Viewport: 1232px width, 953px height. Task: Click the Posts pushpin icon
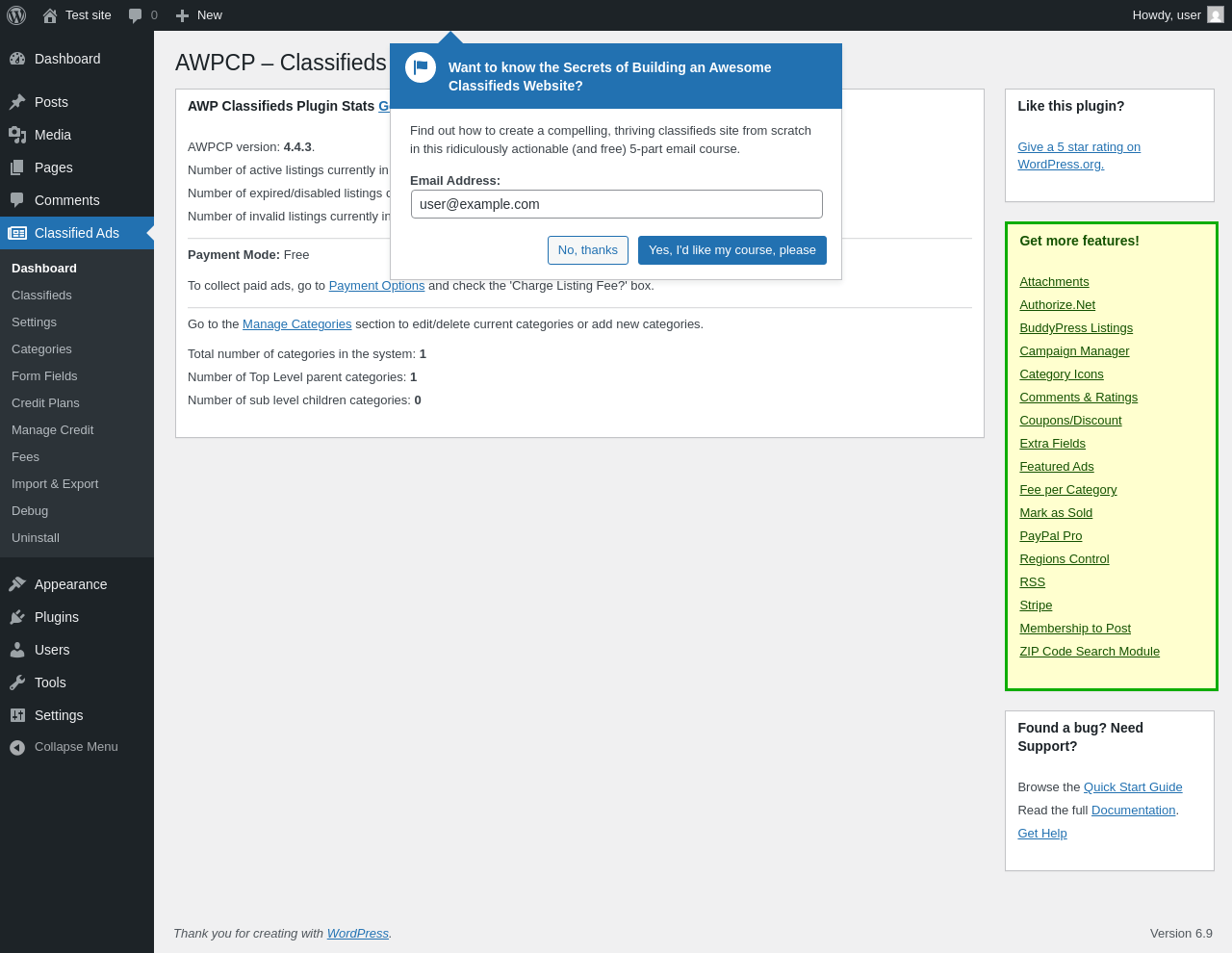point(17,102)
